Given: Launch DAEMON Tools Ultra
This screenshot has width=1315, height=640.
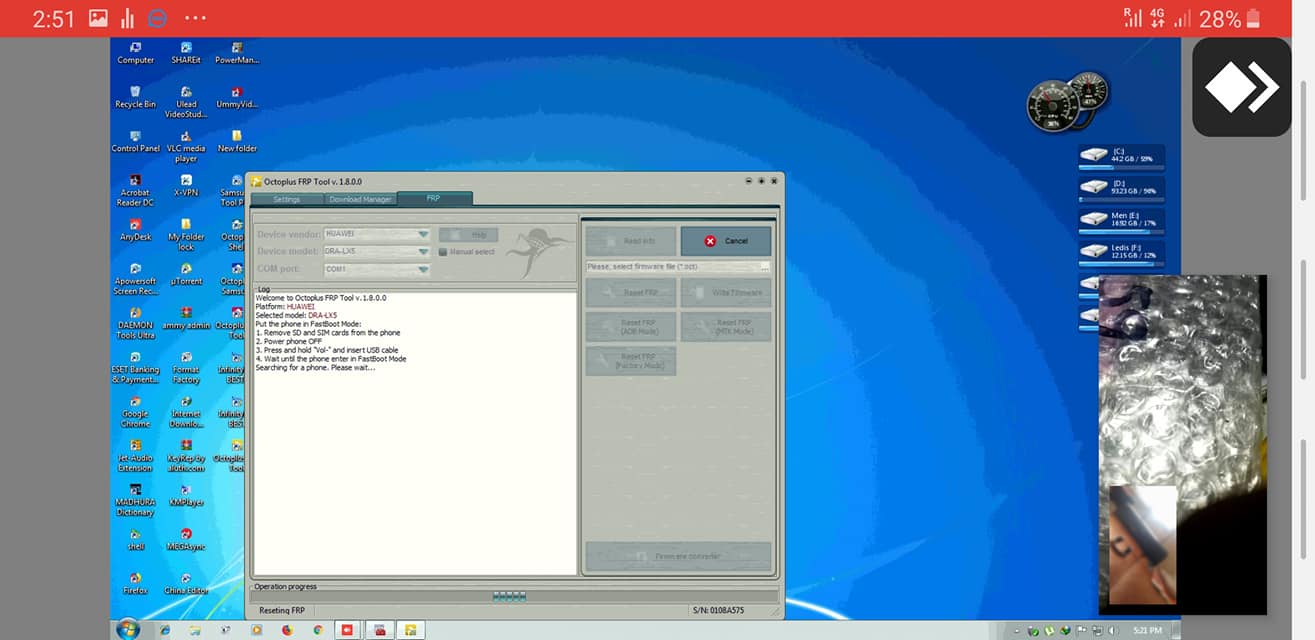Looking at the screenshot, I should coord(135,323).
